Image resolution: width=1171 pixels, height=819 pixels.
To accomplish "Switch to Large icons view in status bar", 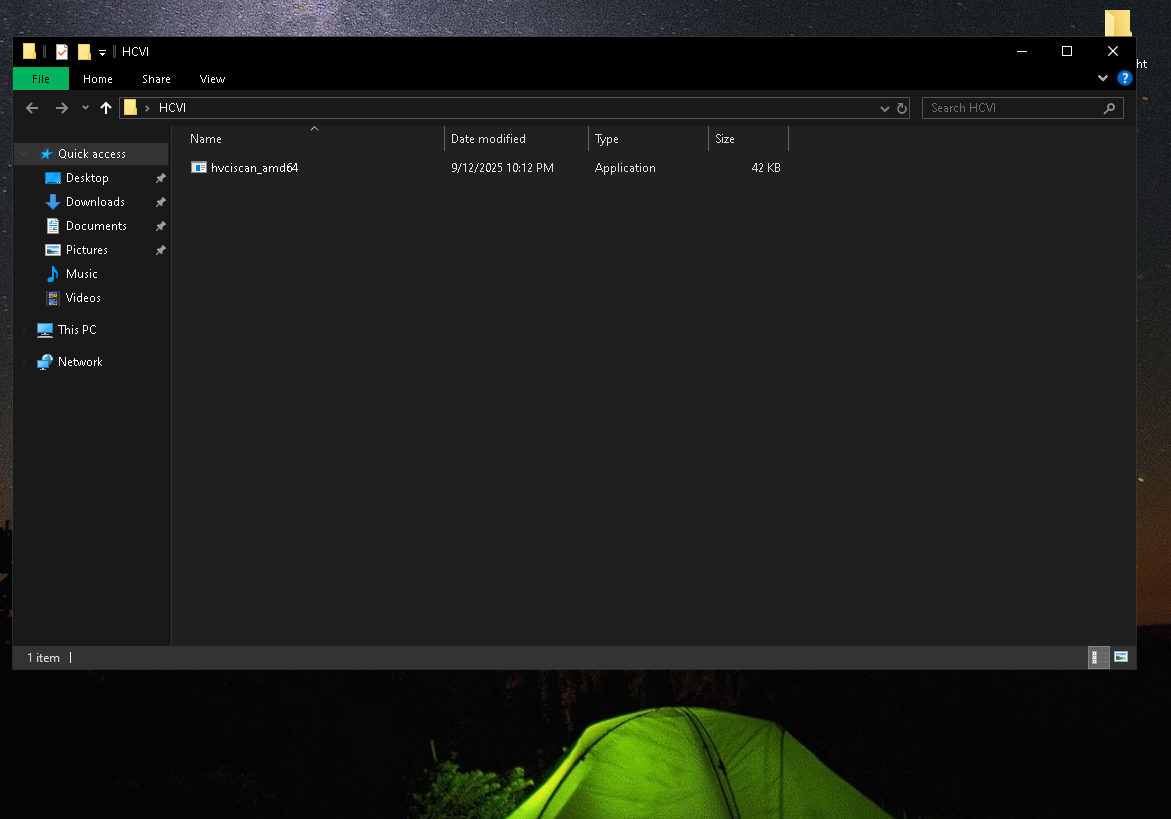I will [1121, 657].
